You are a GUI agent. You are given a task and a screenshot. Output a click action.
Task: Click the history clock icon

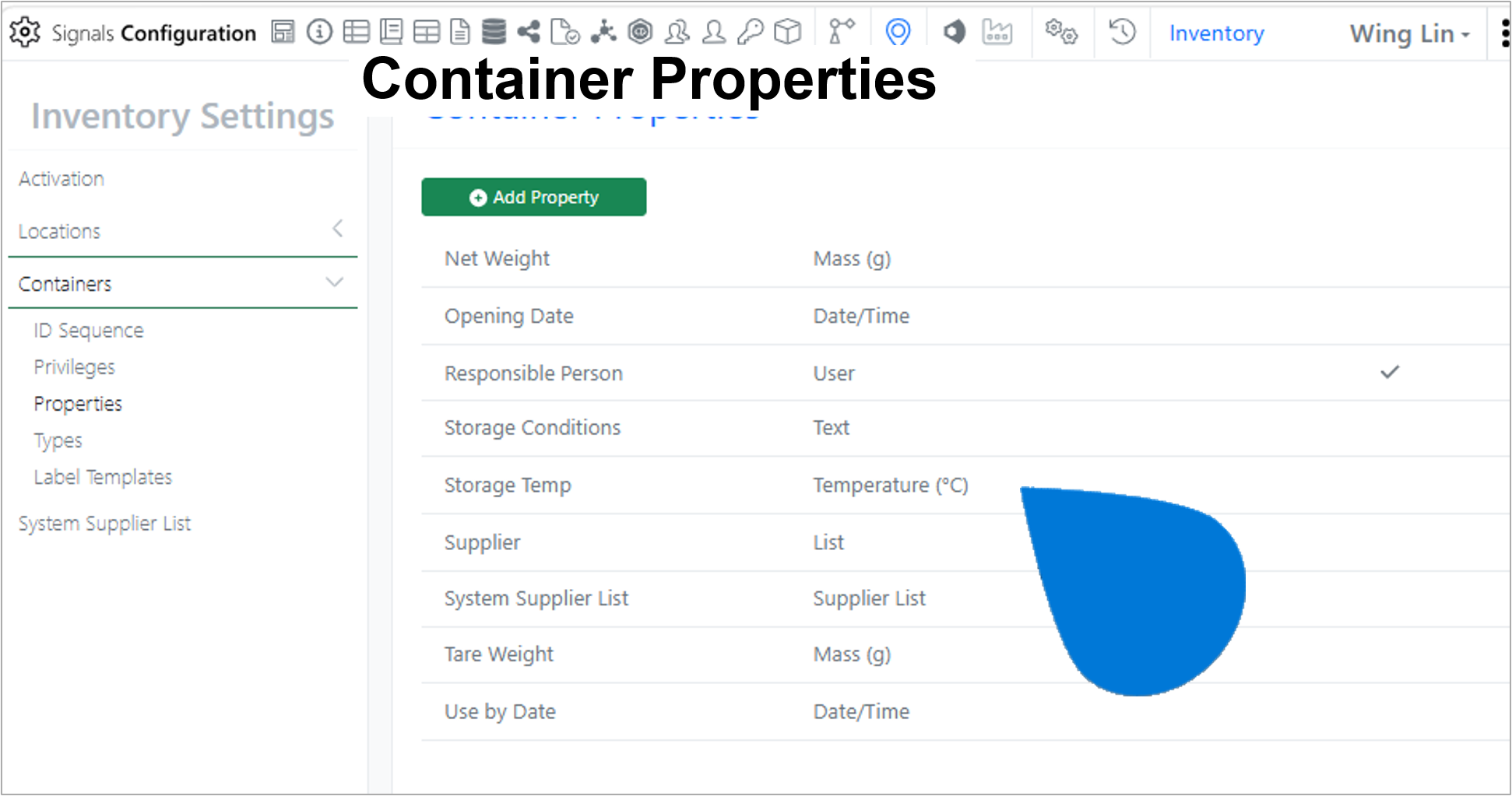coord(1122,32)
